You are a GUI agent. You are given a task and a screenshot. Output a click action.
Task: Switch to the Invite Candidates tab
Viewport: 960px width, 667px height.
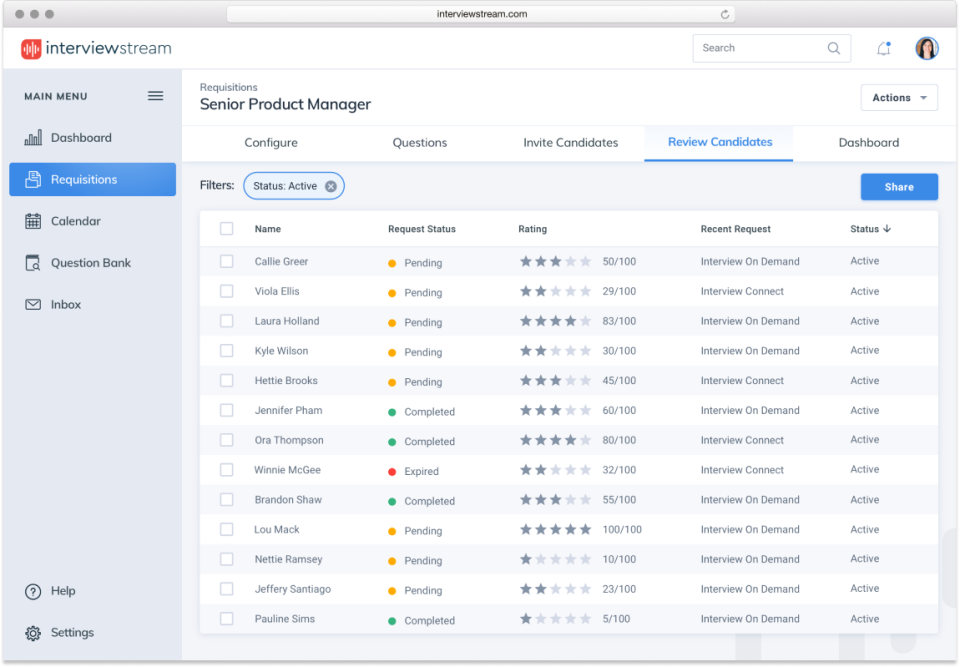(570, 142)
